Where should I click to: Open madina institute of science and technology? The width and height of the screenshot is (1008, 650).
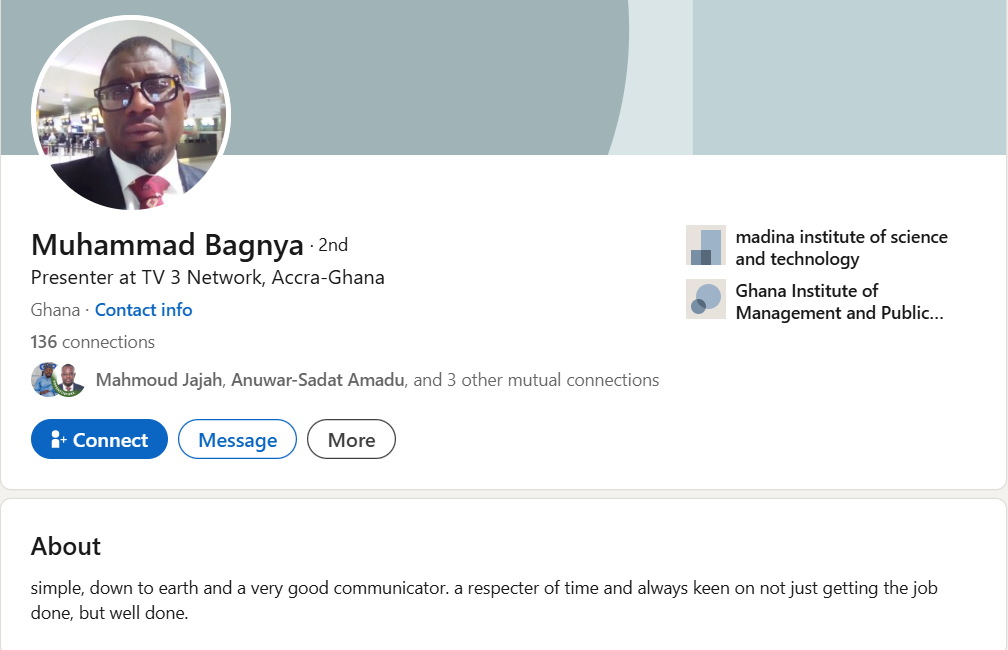(842, 248)
